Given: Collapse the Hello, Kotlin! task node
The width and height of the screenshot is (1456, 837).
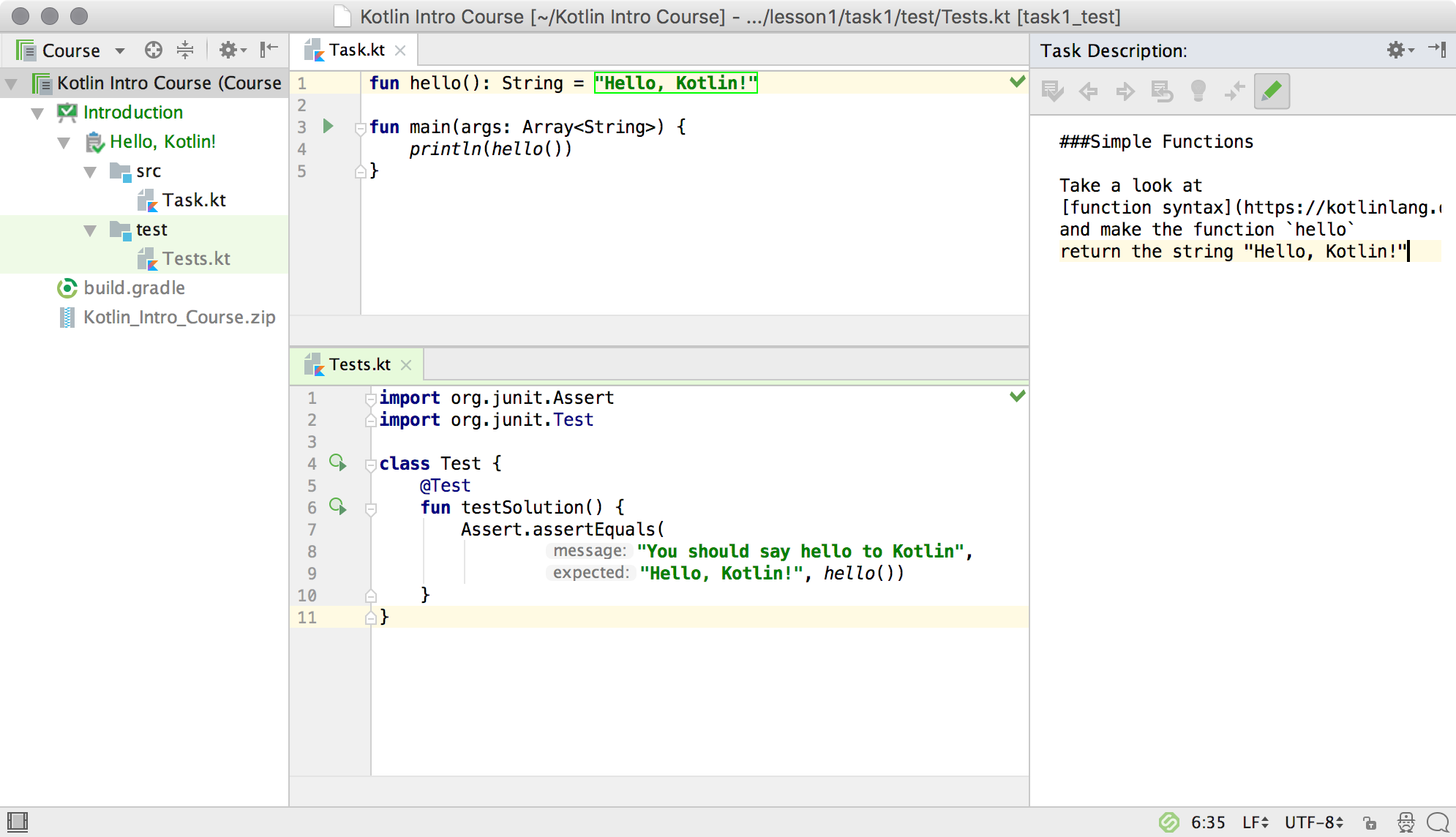Looking at the screenshot, I should 64,143.
